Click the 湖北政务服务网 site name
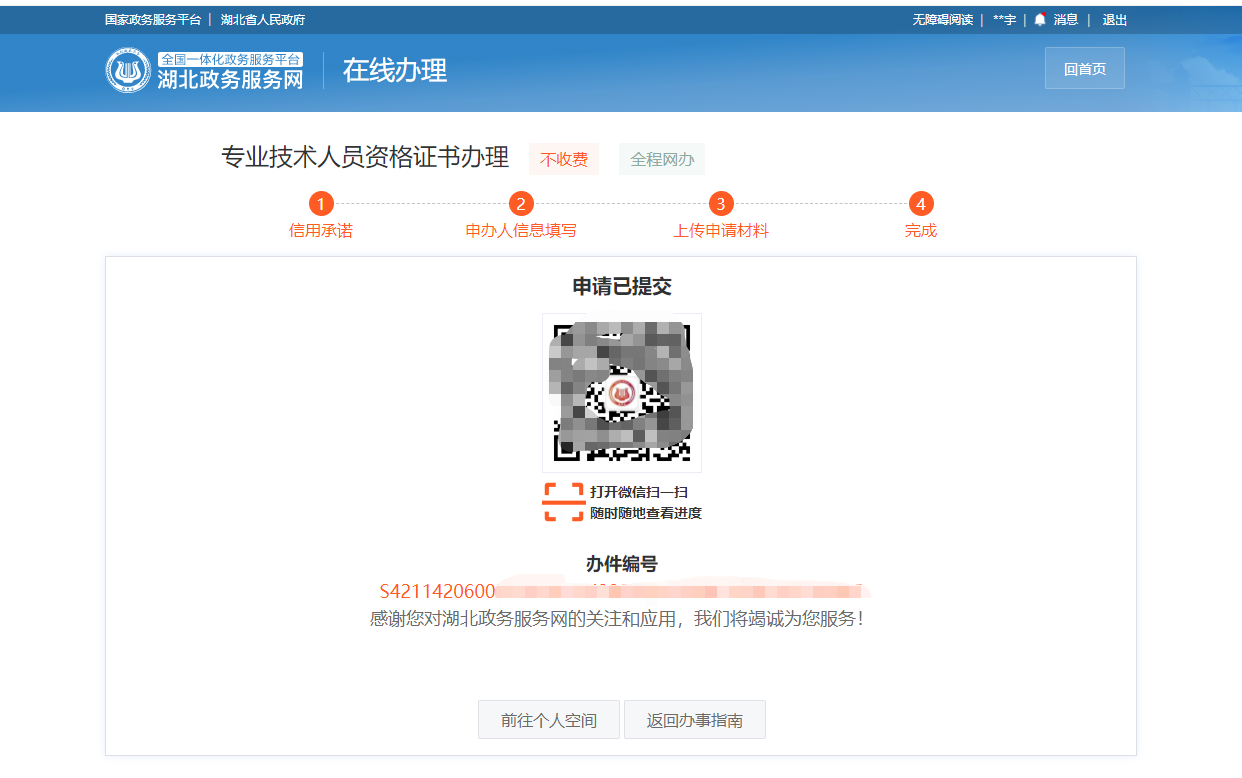 coord(230,80)
